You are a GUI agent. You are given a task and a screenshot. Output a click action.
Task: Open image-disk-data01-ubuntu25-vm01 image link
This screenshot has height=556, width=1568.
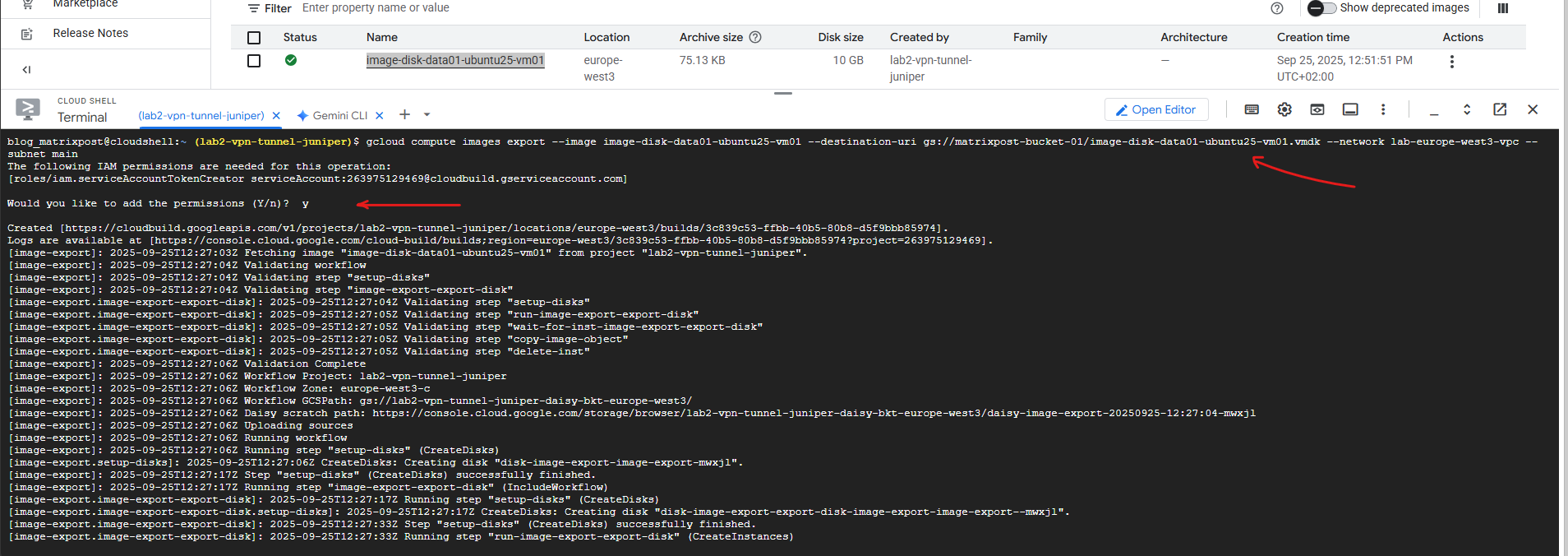coord(455,60)
